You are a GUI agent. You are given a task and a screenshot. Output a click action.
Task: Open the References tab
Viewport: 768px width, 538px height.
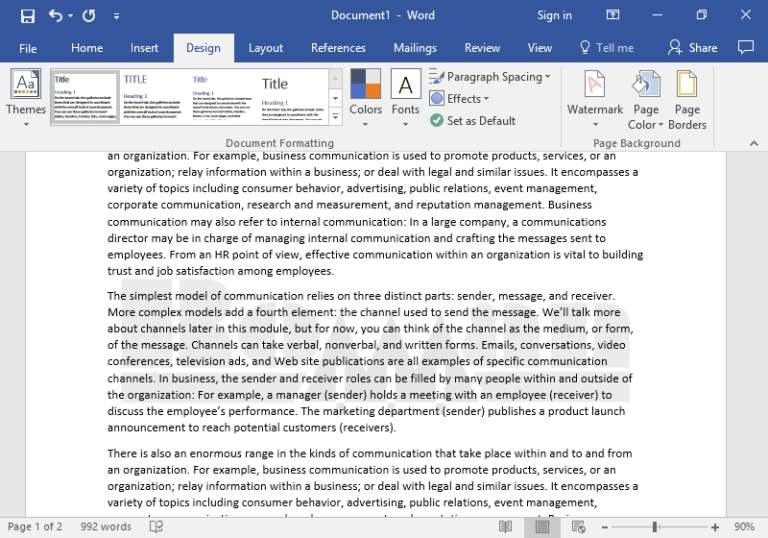338,48
